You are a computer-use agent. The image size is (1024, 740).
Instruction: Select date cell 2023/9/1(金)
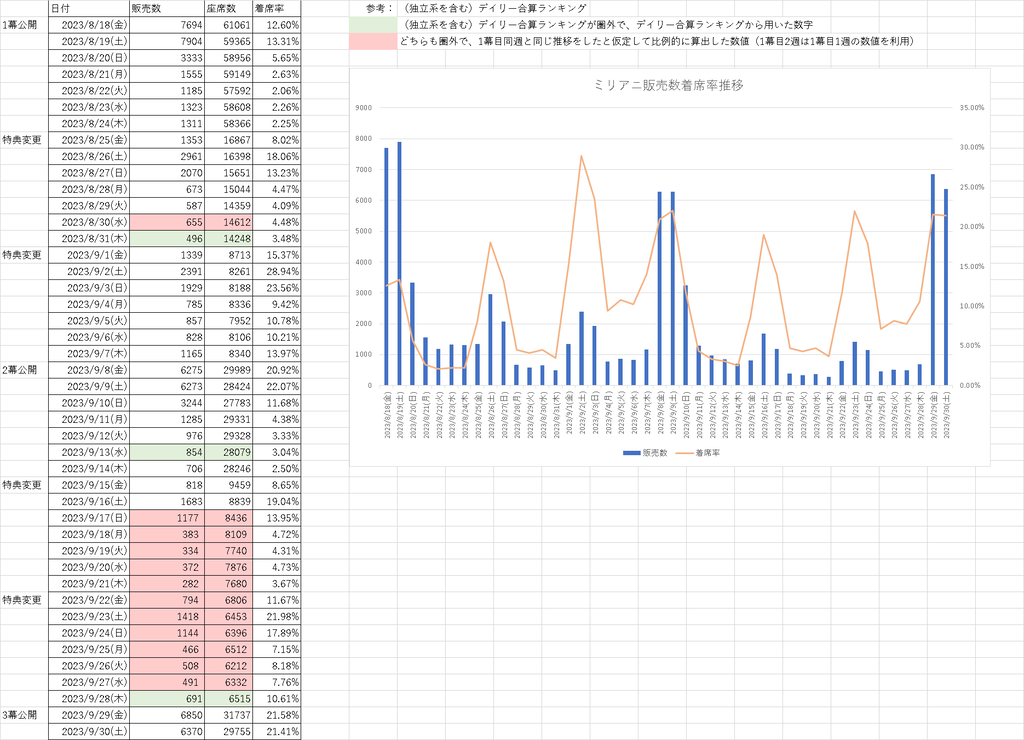pyautogui.click(x=89, y=255)
